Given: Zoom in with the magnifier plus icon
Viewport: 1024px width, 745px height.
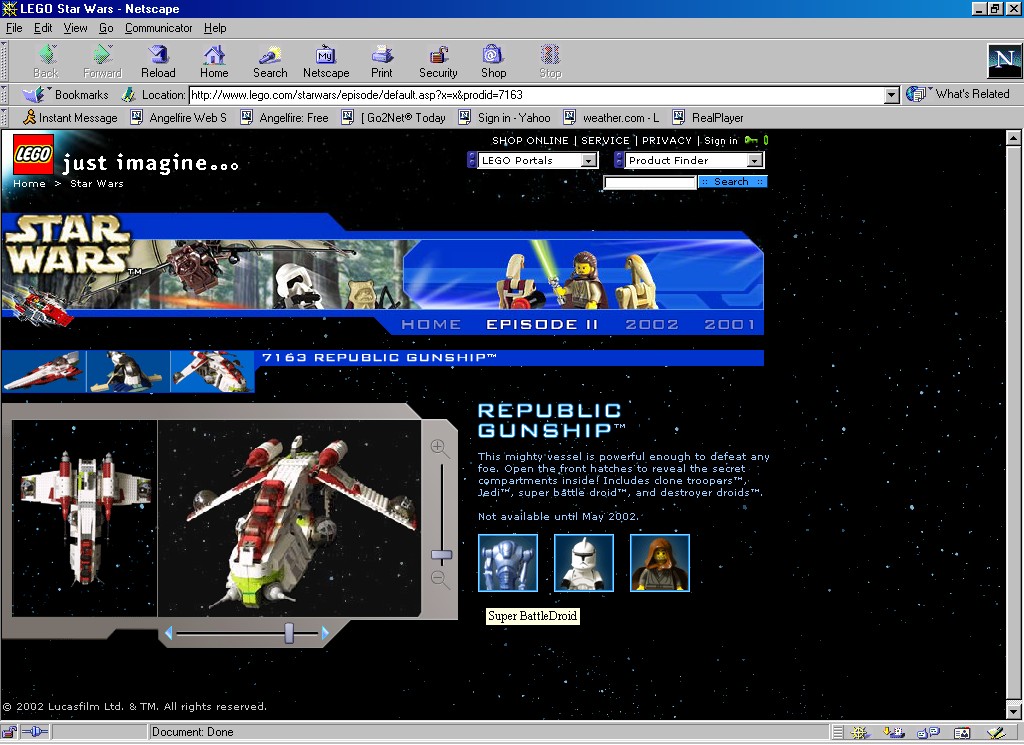Looking at the screenshot, I should [440, 448].
